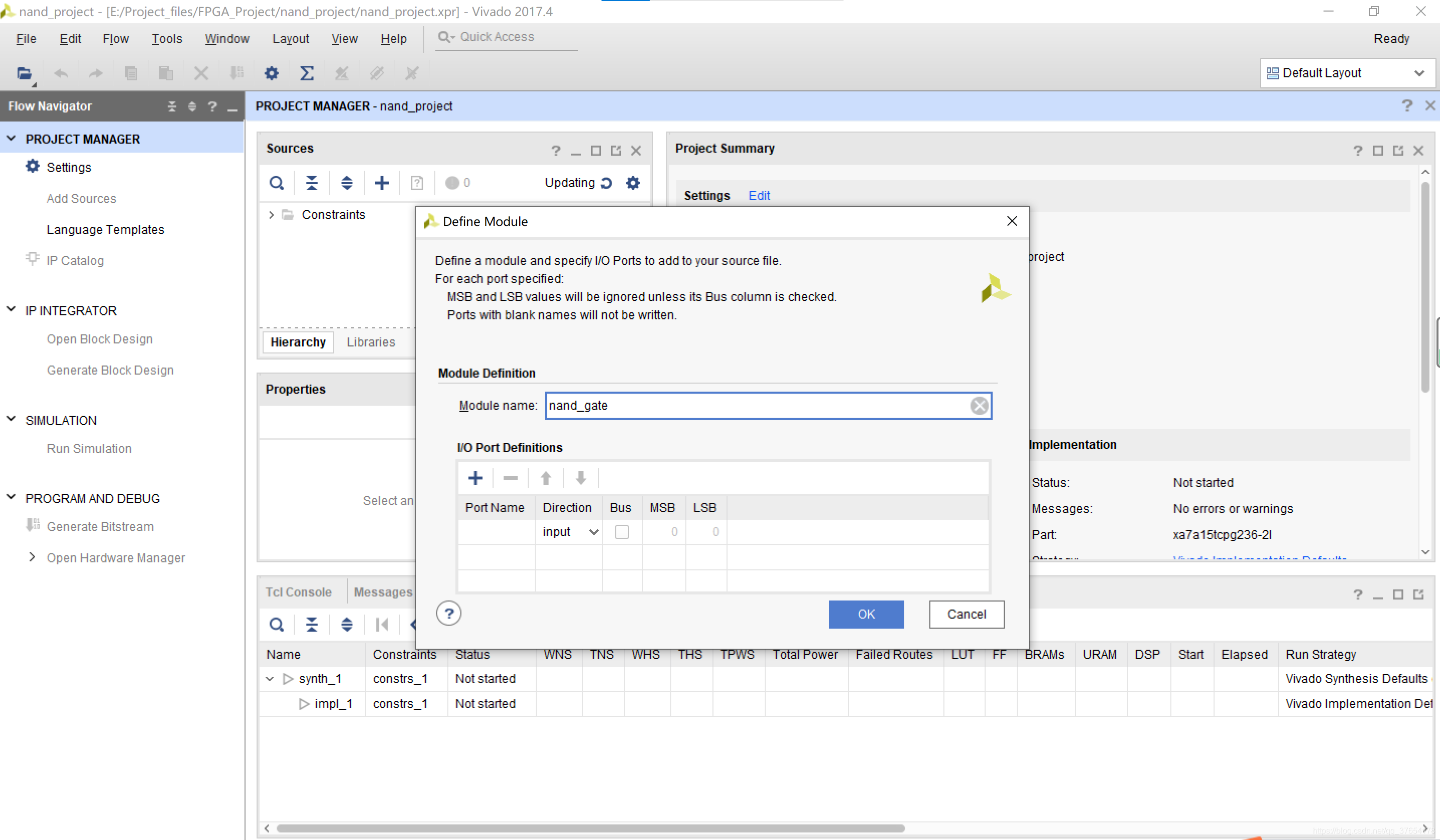Click the MSB value cell
1440x840 pixels.
click(x=663, y=532)
